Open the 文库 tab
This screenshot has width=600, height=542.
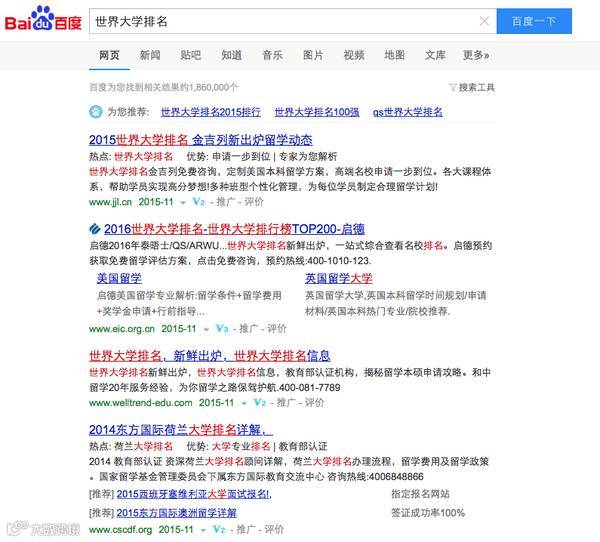click(x=435, y=55)
